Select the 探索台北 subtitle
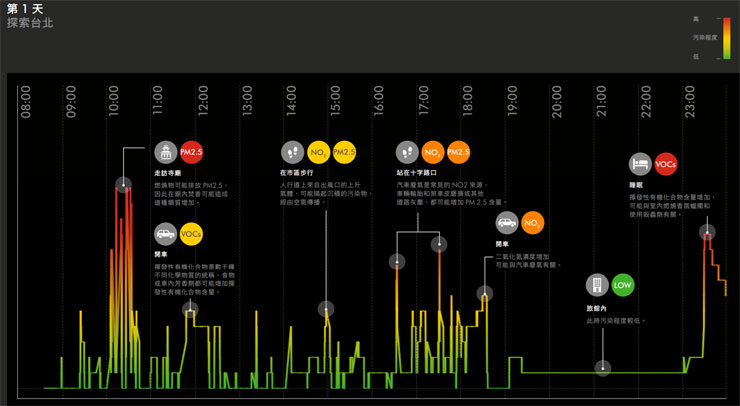The image size is (740, 406). 29,23
